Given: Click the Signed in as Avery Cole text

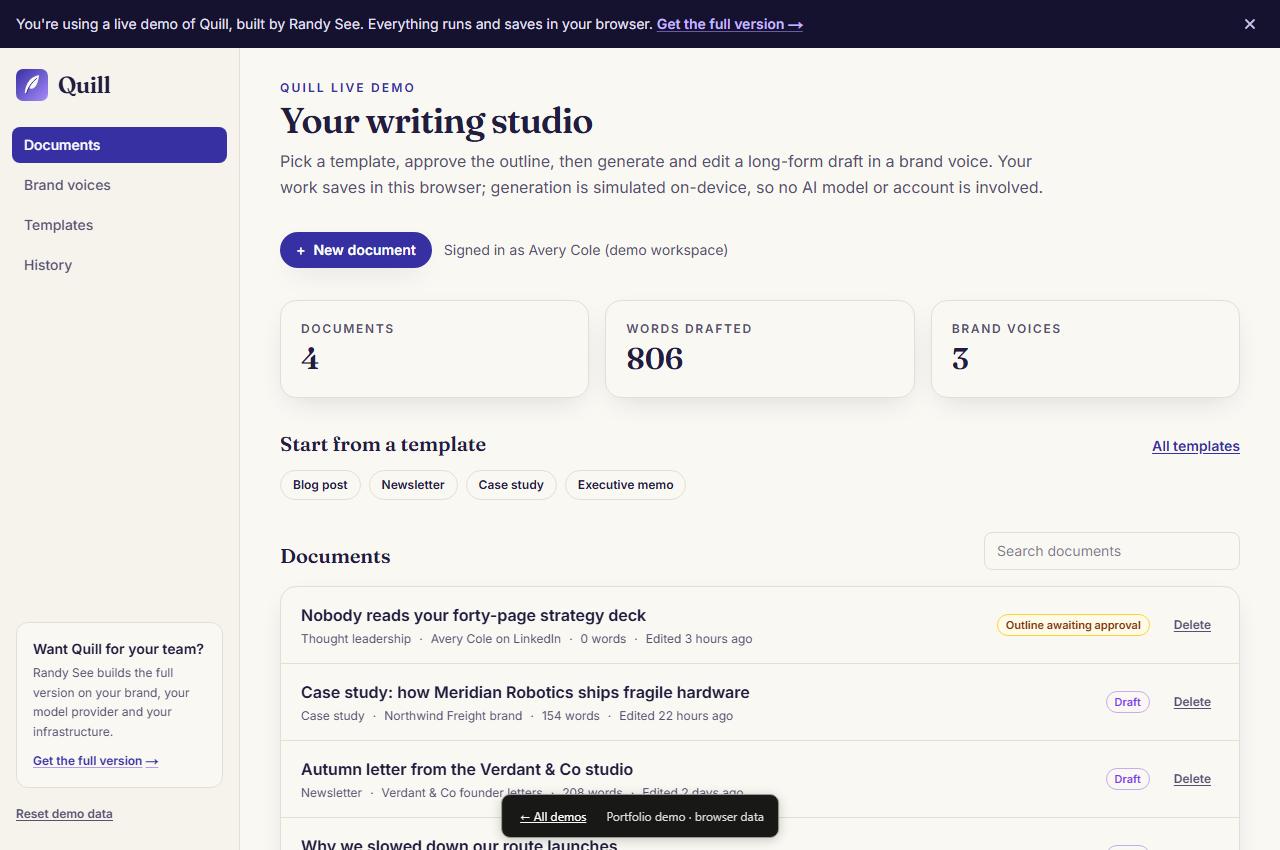Looking at the screenshot, I should (586, 250).
